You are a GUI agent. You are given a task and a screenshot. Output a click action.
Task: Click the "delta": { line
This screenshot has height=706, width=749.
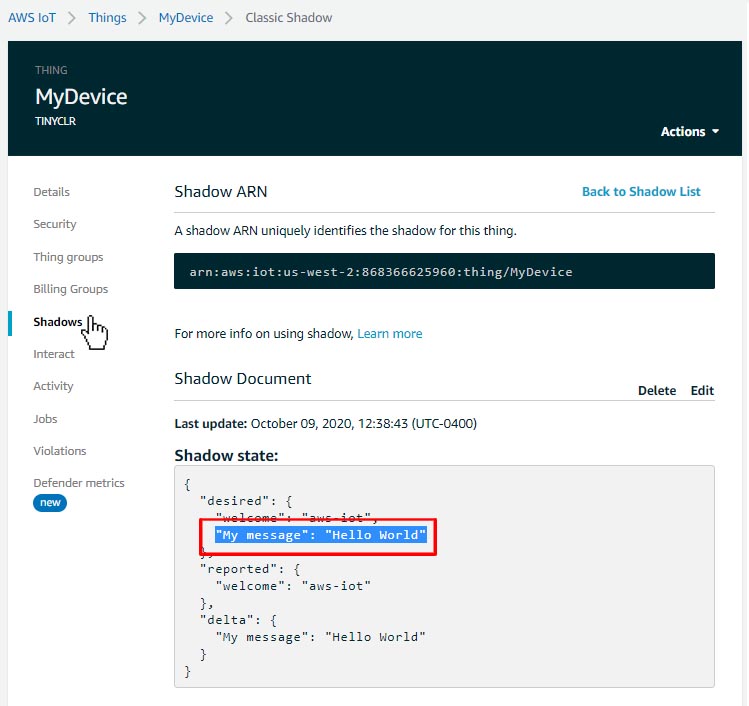(238, 620)
